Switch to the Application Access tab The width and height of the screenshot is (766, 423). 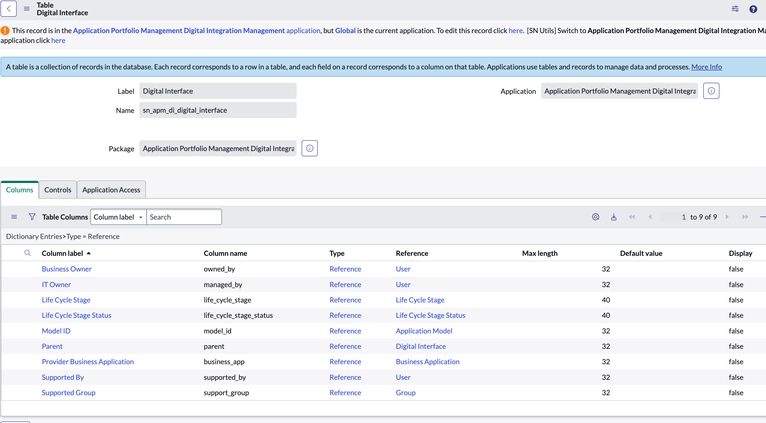pyautogui.click(x=111, y=190)
